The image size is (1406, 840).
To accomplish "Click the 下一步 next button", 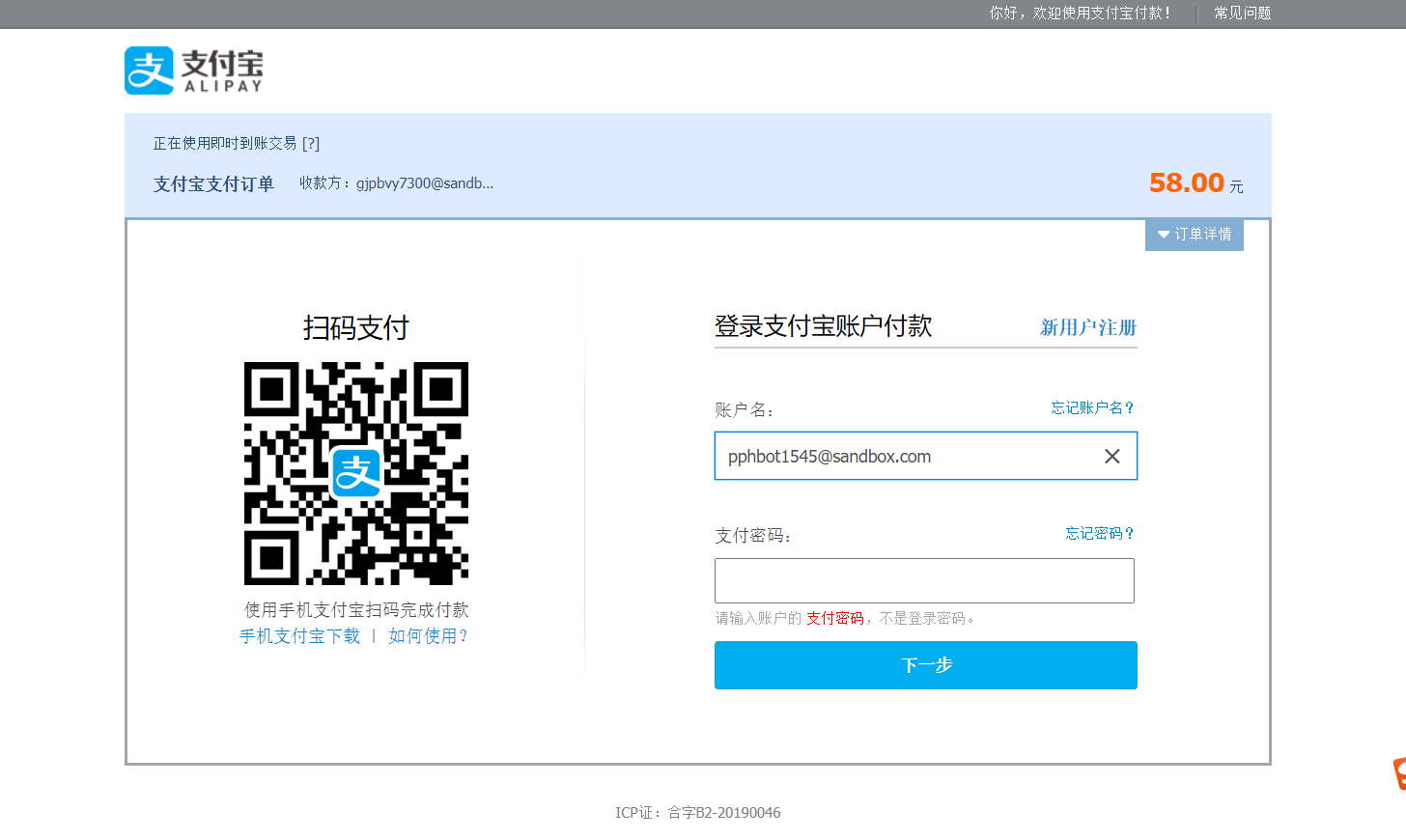I will [926, 665].
